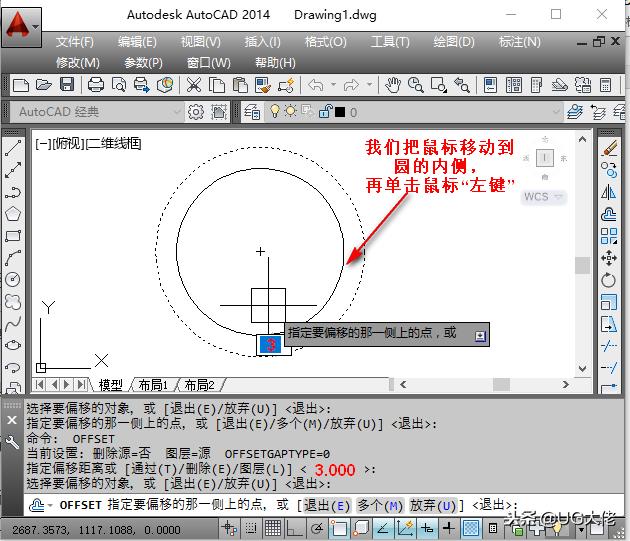Viewport: 630px width, 541px height.
Task: Select the Line tool in draw toolbar
Action: click(x=14, y=148)
